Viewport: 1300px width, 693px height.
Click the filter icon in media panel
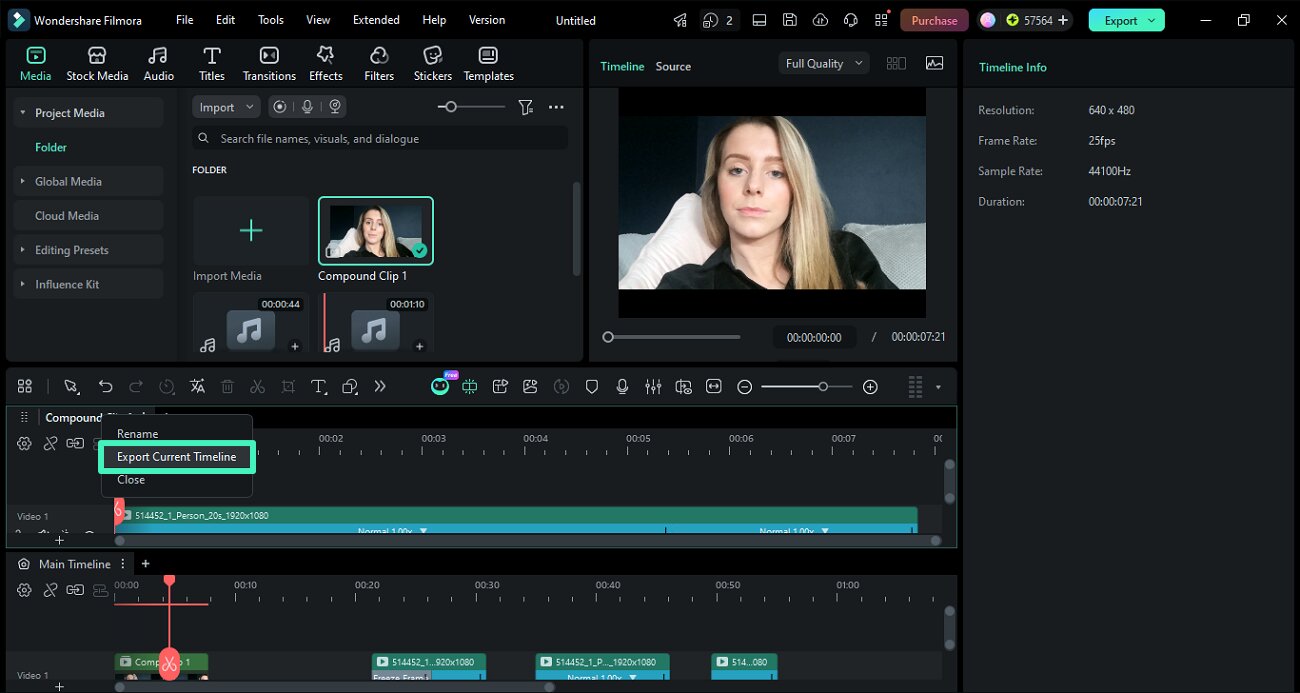click(526, 107)
